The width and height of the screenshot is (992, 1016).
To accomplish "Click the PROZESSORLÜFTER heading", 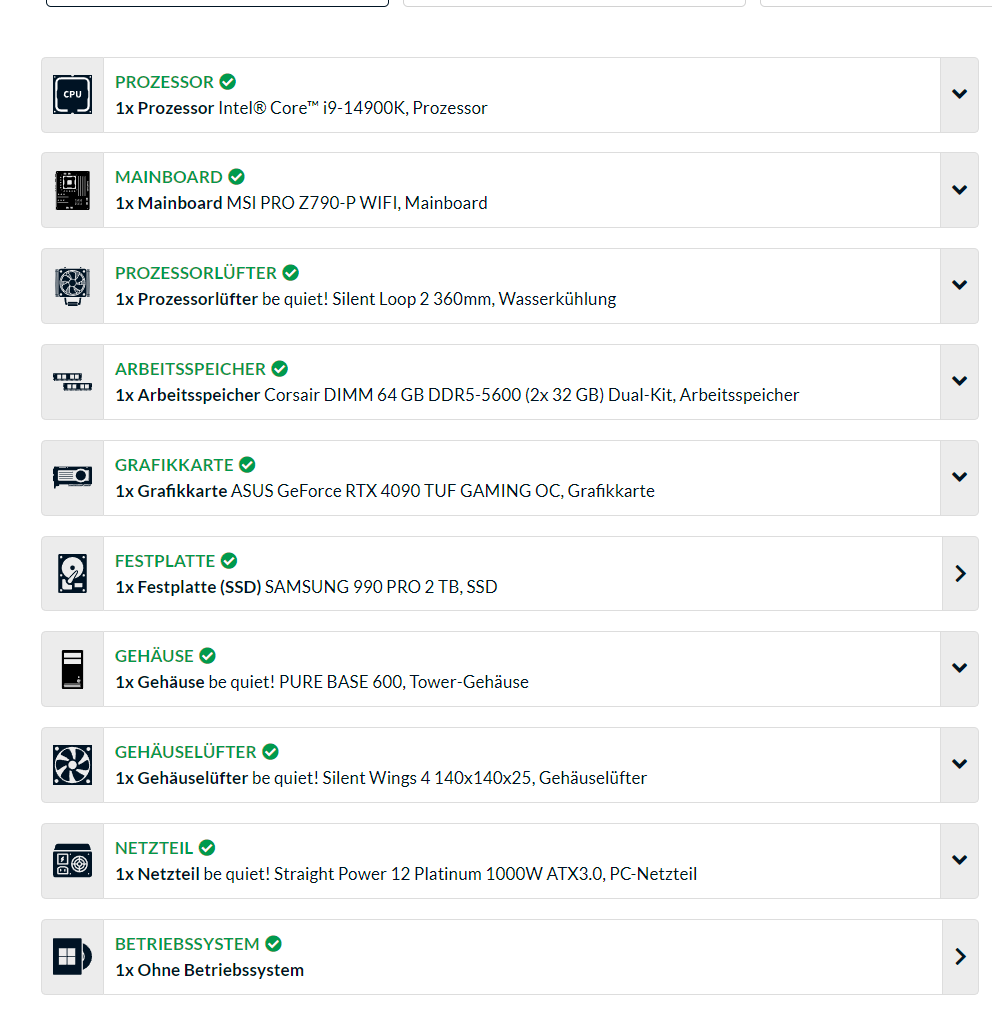I will (196, 273).
